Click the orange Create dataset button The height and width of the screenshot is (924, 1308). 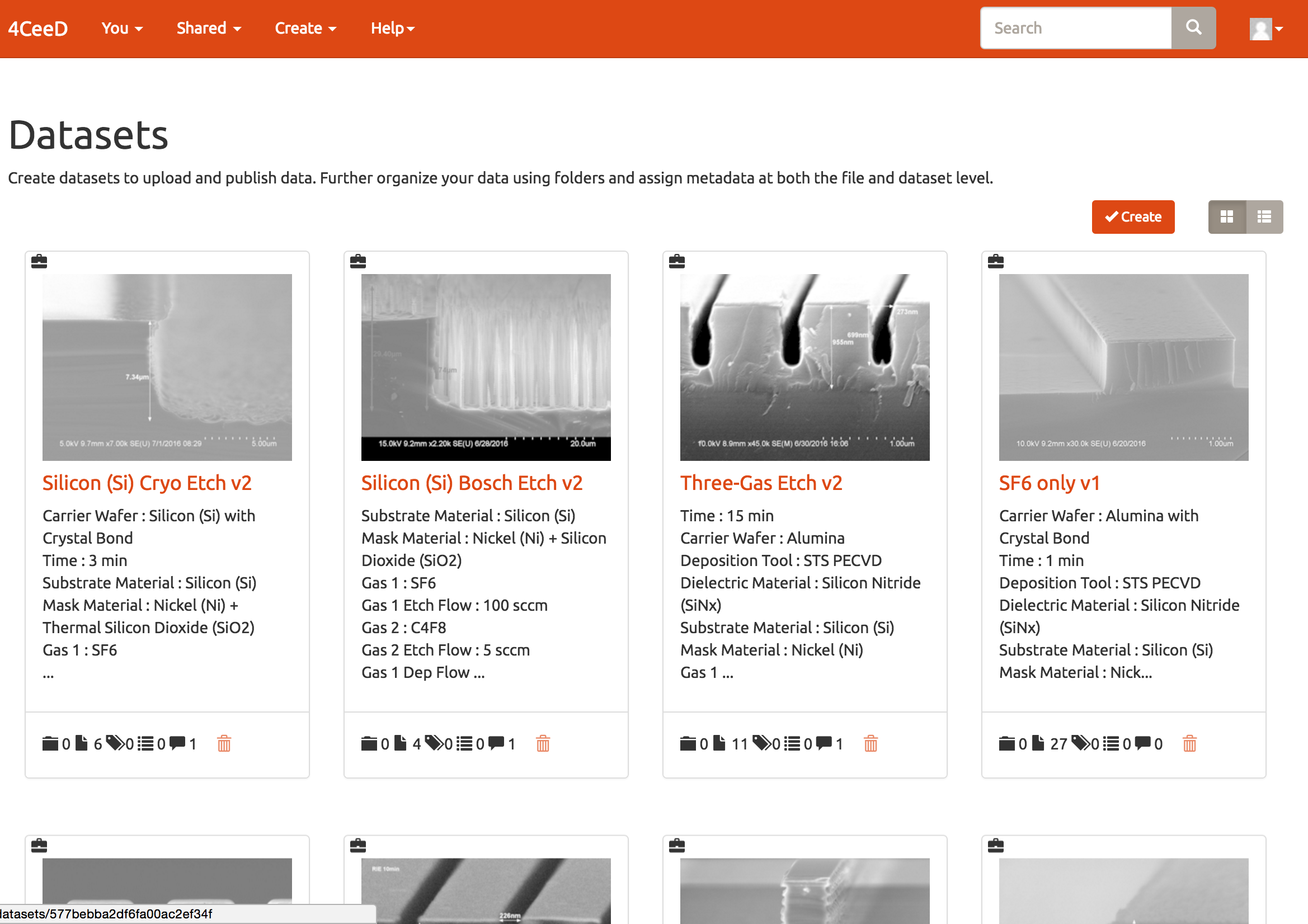point(1133,217)
